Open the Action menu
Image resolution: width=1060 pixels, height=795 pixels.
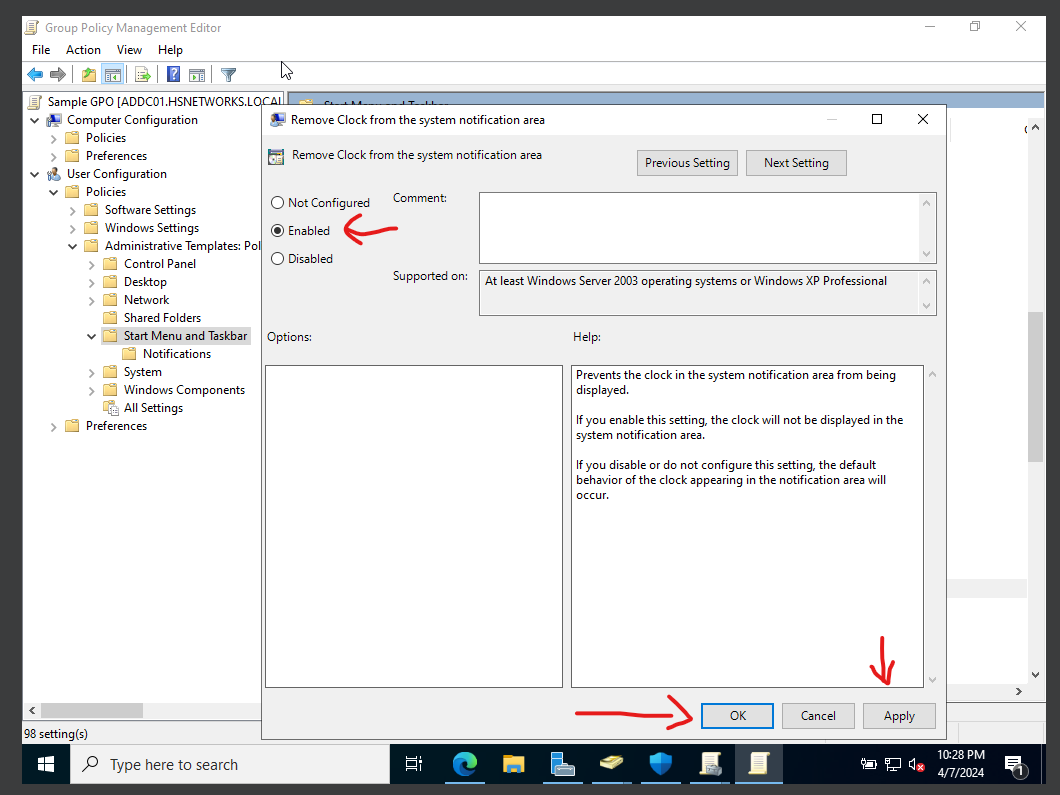83,49
